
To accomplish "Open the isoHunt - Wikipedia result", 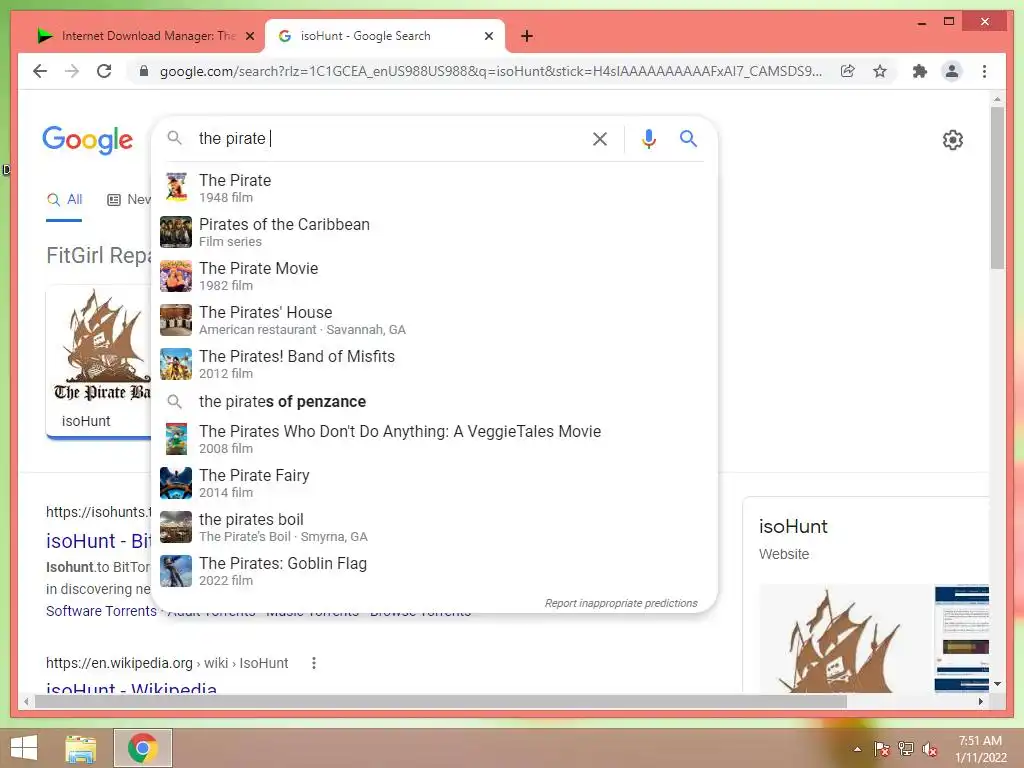I will click(131, 687).
